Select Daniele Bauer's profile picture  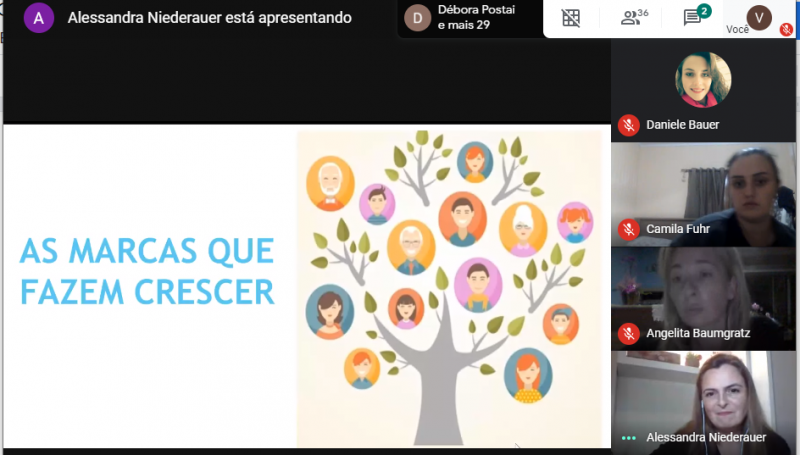coord(703,80)
